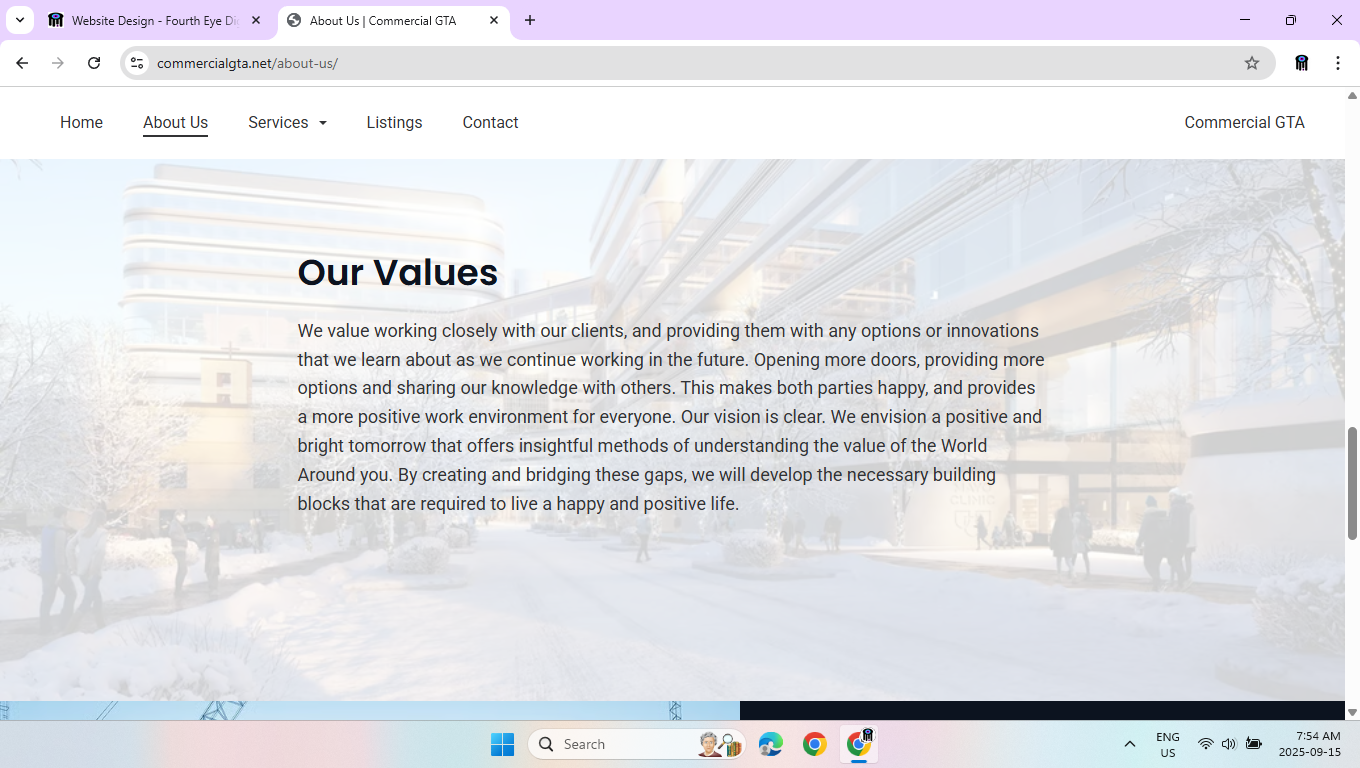This screenshot has height=768, width=1360.
Task: Bookmark this page with the star icon
Action: pyautogui.click(x=1252, y=63)
